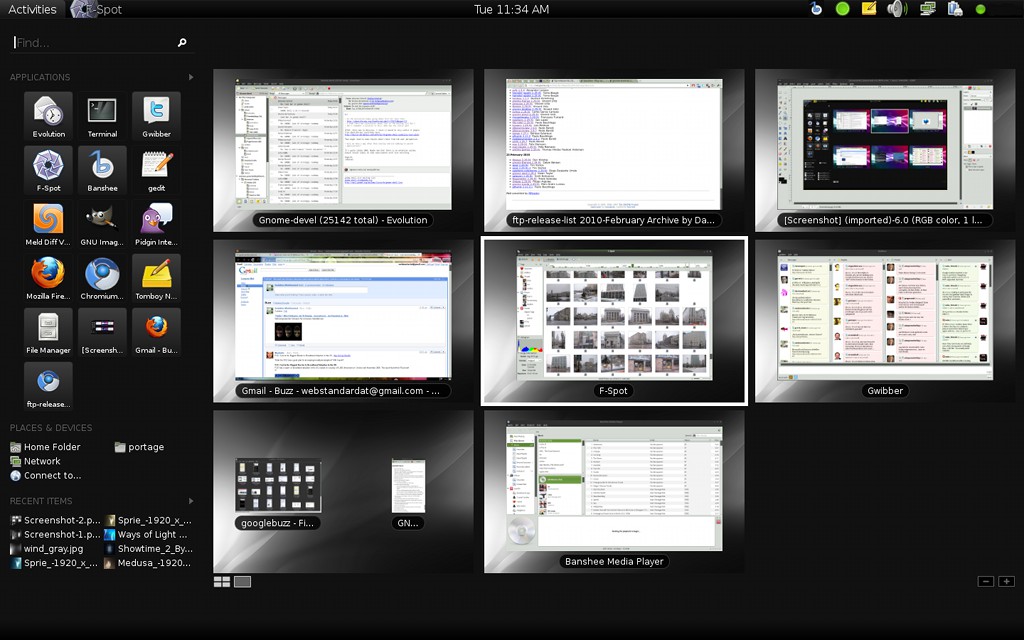The image size is (1024, 640).
Task: Open the F-Spot launcher icon
Action: (x=48, y=170)
